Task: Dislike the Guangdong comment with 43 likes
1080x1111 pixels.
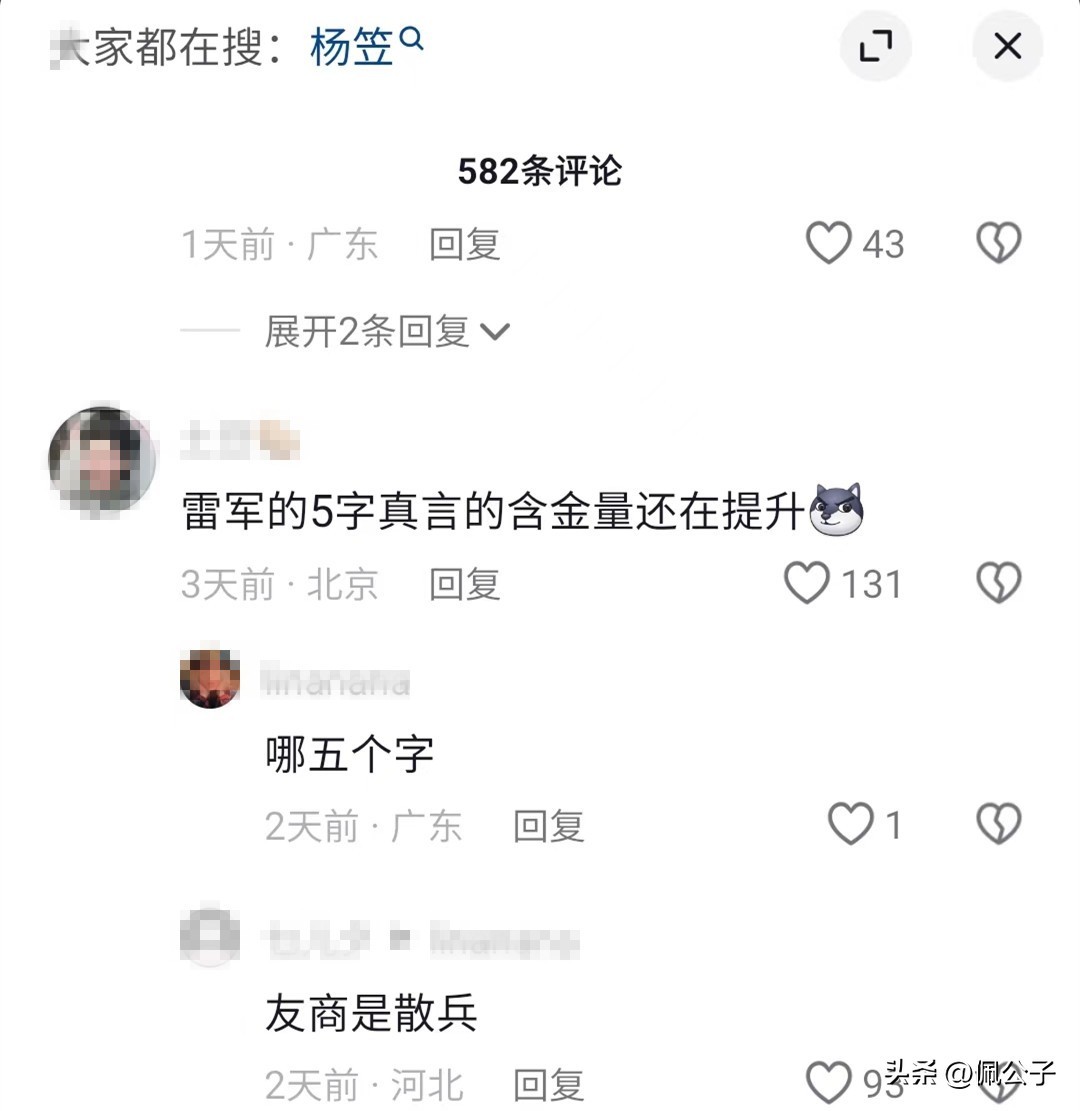Action: point(998,244)
